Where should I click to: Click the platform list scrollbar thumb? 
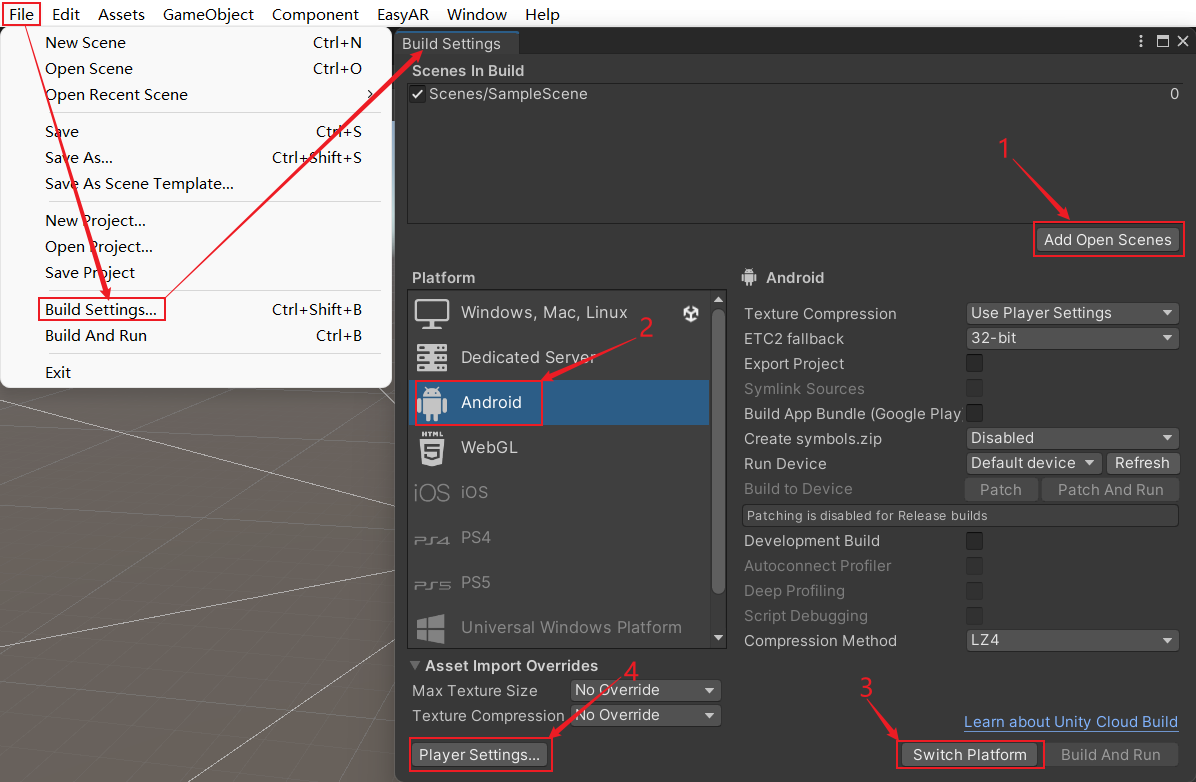719,450
